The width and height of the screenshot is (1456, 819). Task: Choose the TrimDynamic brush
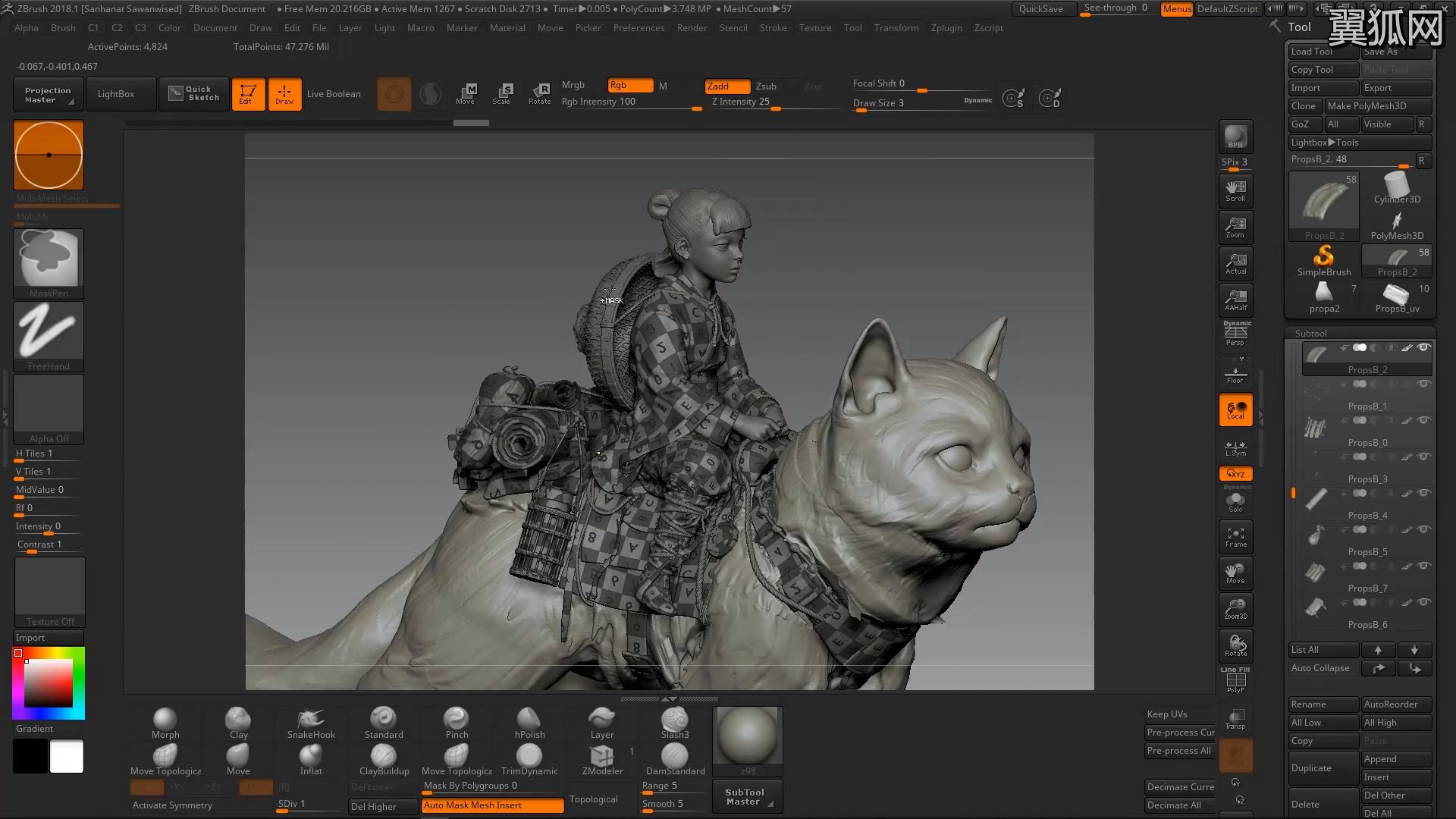click(x=529, y=760)
